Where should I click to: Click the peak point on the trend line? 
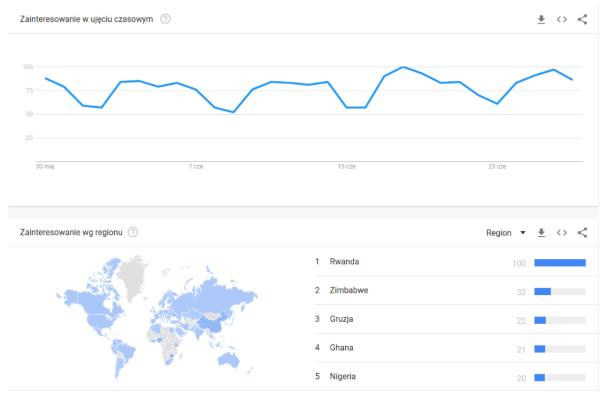(403, 67)
